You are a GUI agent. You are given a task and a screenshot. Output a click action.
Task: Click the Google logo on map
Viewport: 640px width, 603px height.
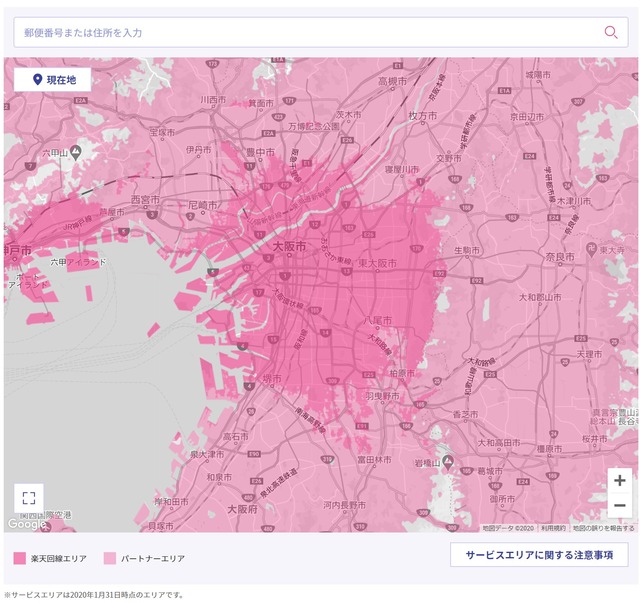[x=27, y=524]
